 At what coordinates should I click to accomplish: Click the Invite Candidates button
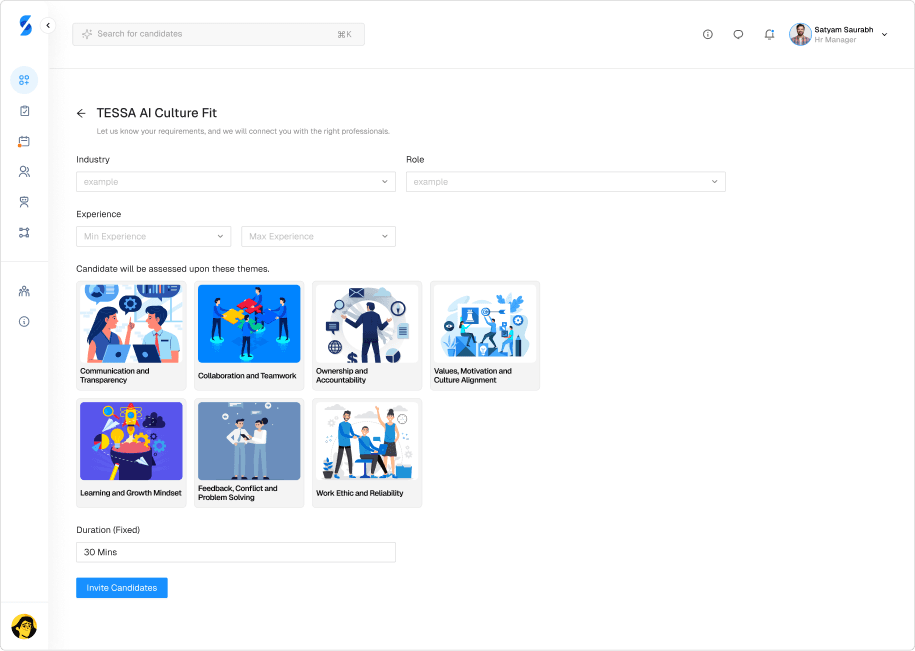tap(122, 588)
